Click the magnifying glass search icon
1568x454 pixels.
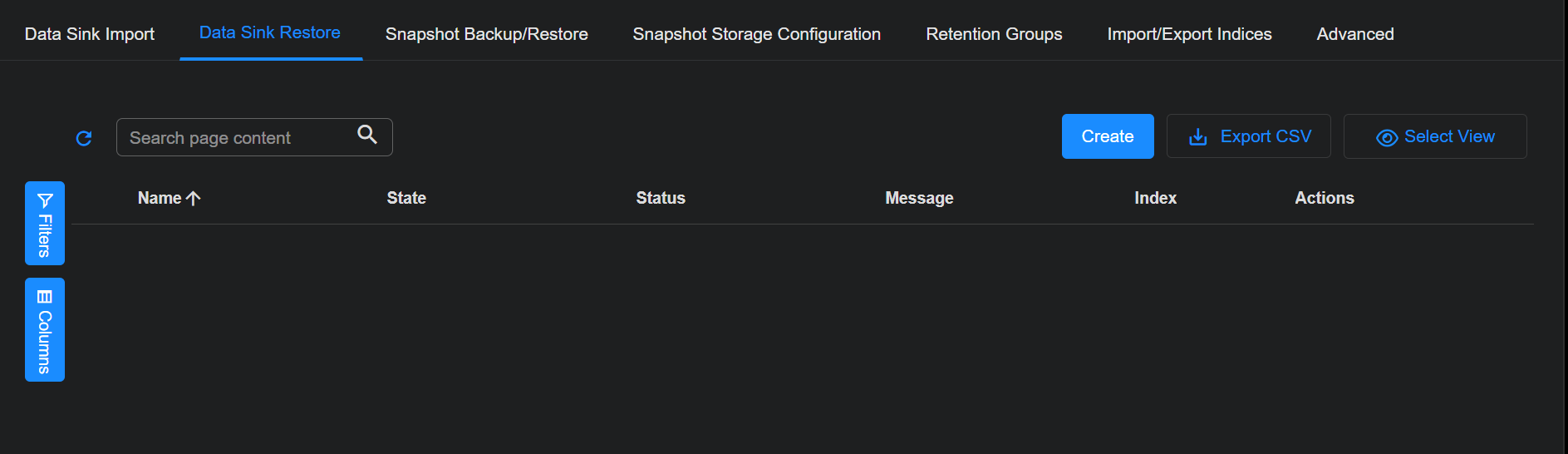pos(367,135)
